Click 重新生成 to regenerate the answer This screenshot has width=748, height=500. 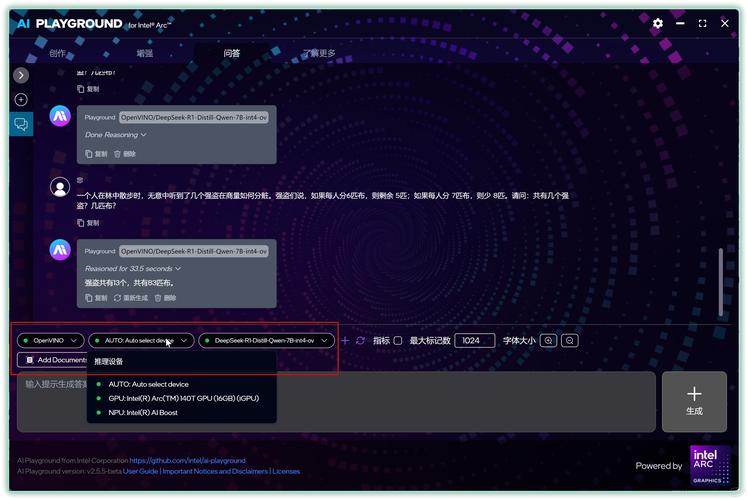point(131,298)
